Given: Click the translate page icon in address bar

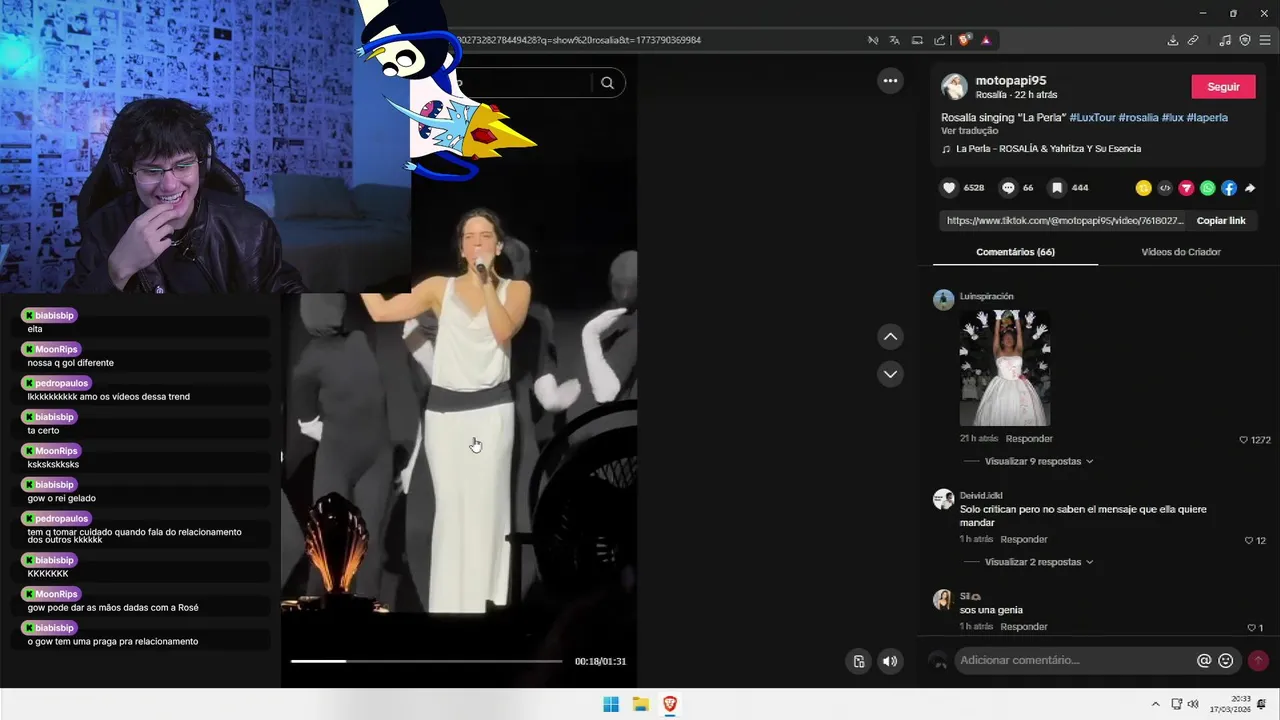Looking at the screenshot, I should tap(895, 40).
